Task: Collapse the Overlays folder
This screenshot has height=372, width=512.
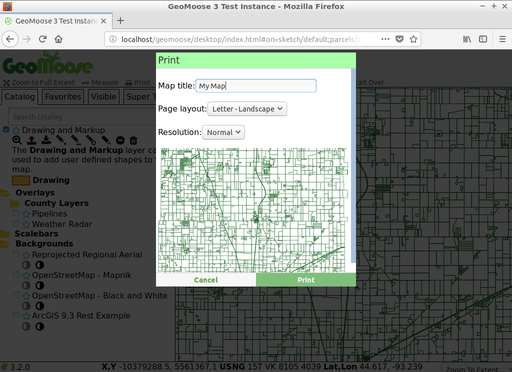Action: tap(5, 193)
